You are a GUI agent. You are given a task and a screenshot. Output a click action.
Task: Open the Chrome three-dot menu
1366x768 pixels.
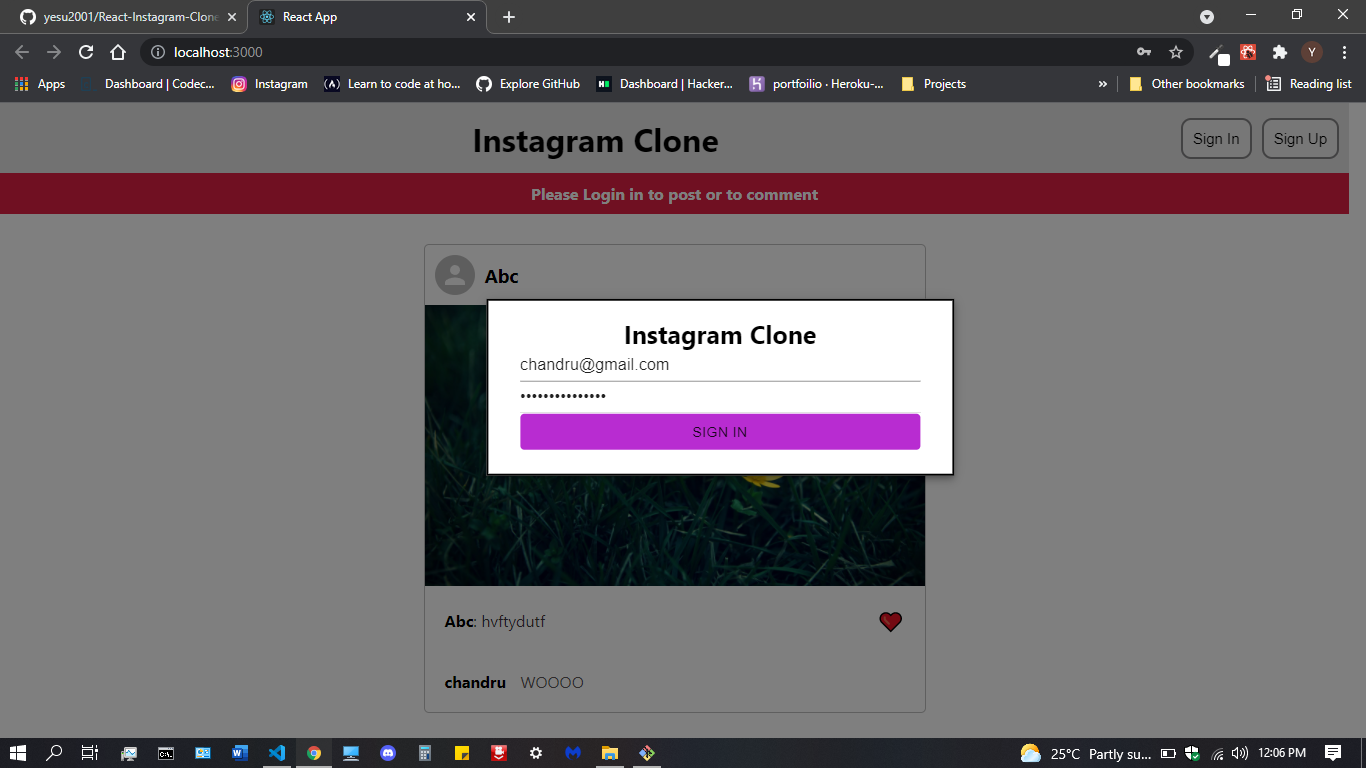[x=1344, y=51]
